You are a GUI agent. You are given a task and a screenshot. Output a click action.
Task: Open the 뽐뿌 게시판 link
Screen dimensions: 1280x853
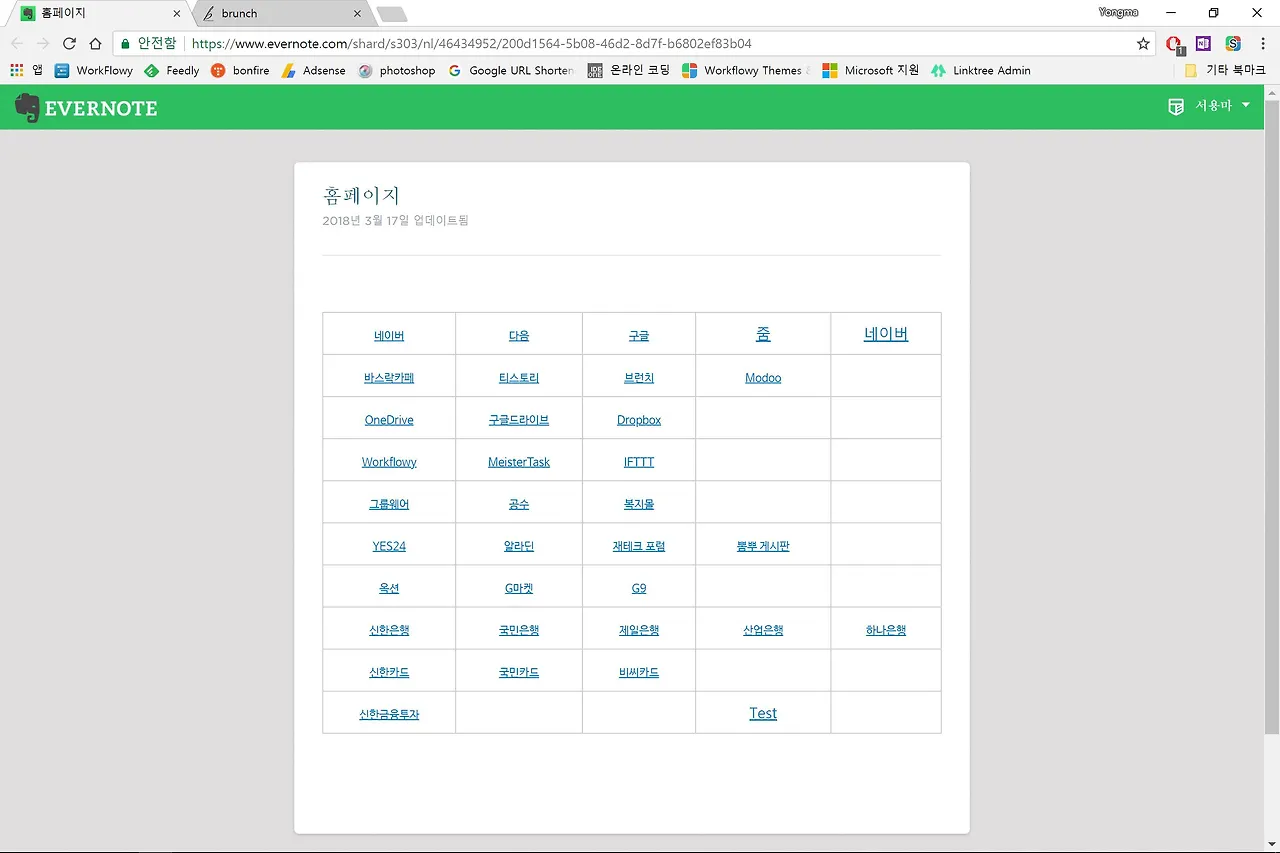pos(763,546)
